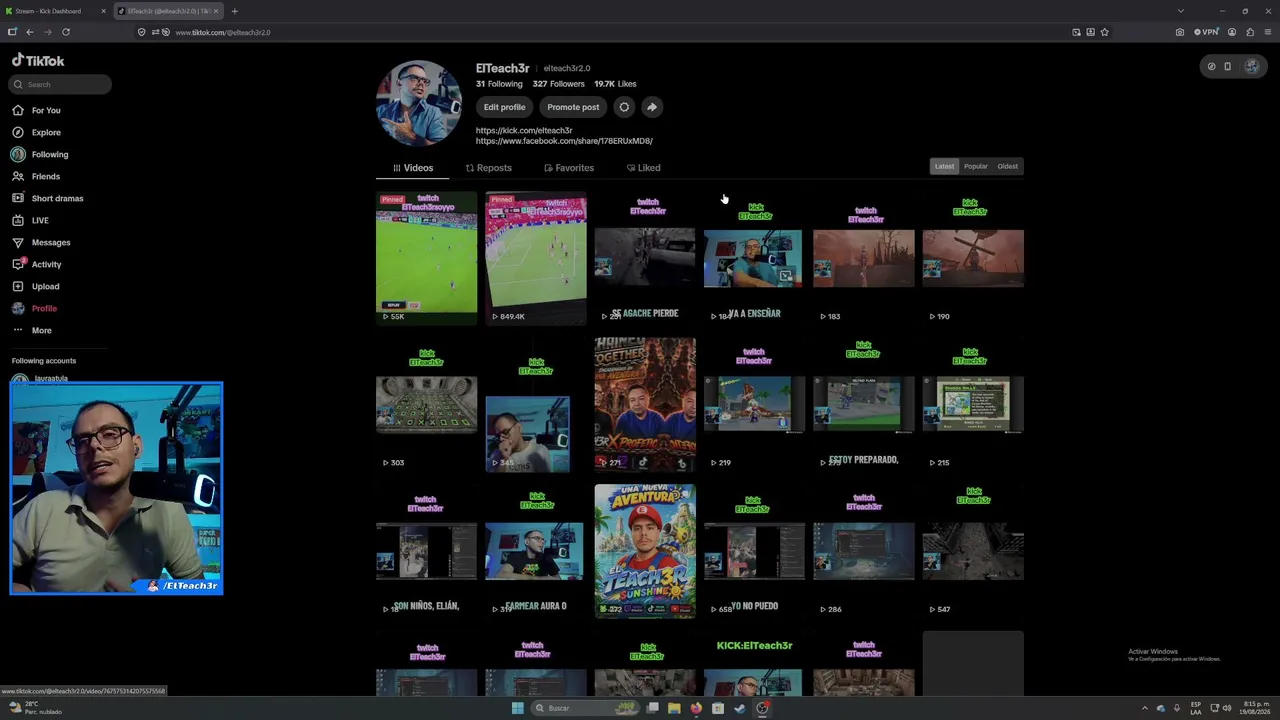
Task: Open profile settings gear icon
Action: coord(624,107)
